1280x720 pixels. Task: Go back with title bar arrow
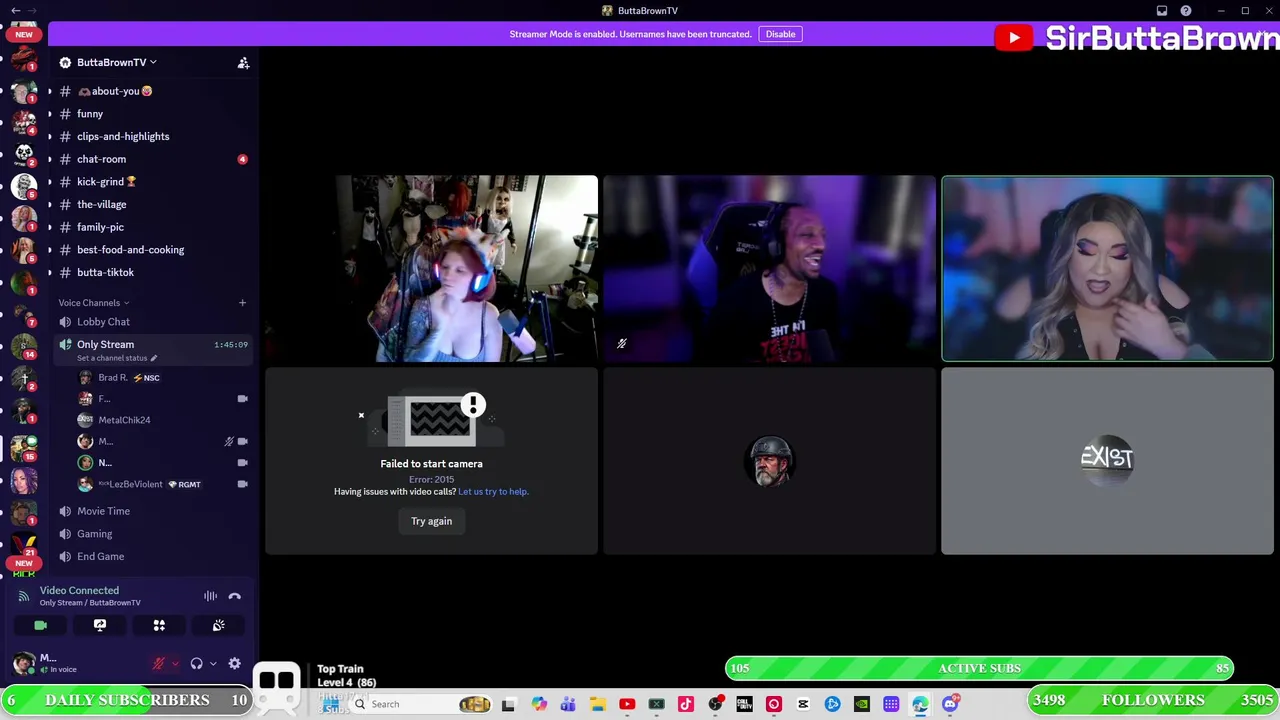pos(15,10)
